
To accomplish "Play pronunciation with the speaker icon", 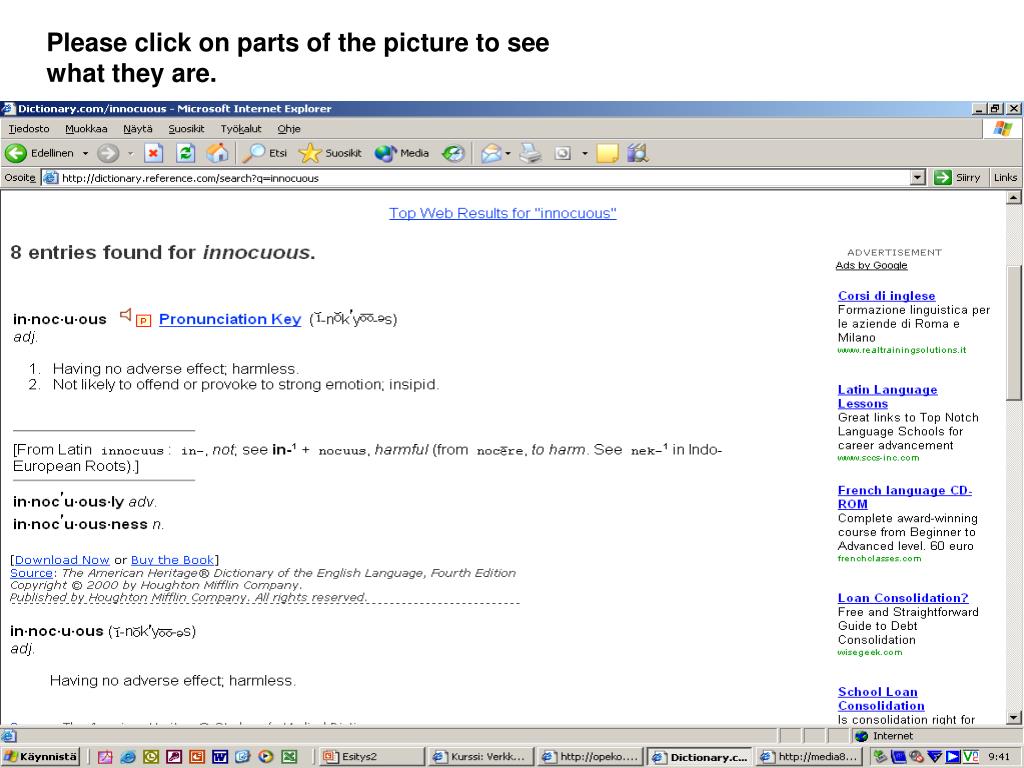I will 125,315.
